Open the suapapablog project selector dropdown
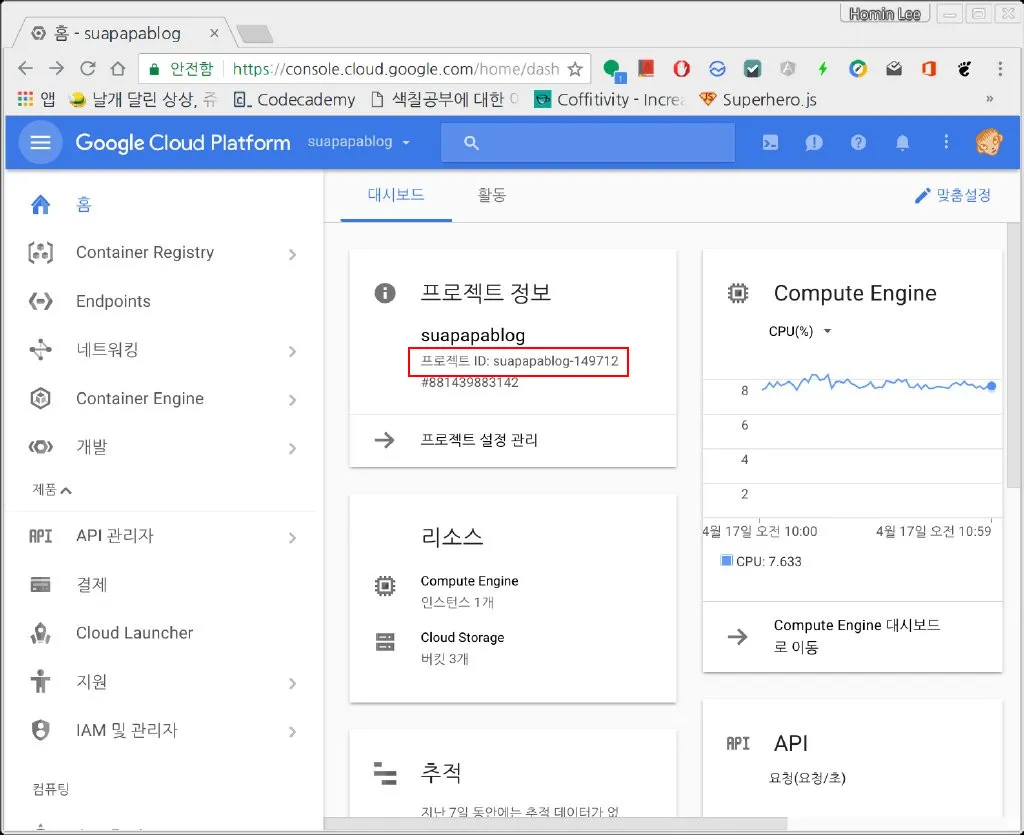This screenshot has height=835, width=1024. [359, 142]
